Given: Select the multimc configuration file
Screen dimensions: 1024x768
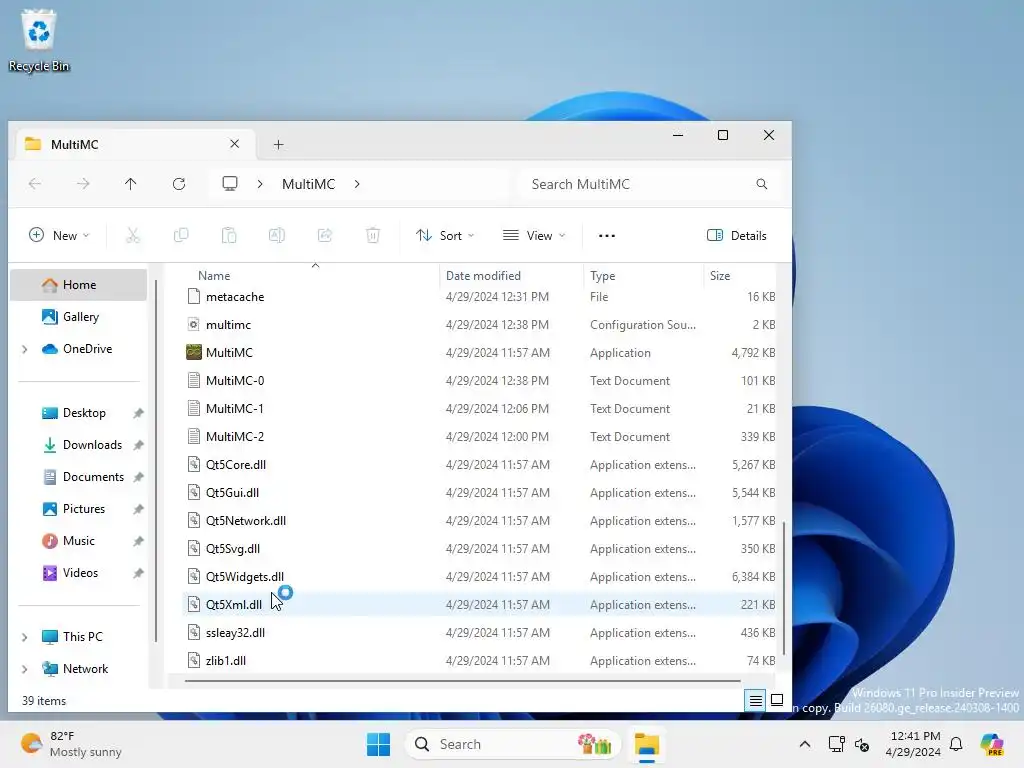Looking at the screenshot, I should [x=480, y=325].
